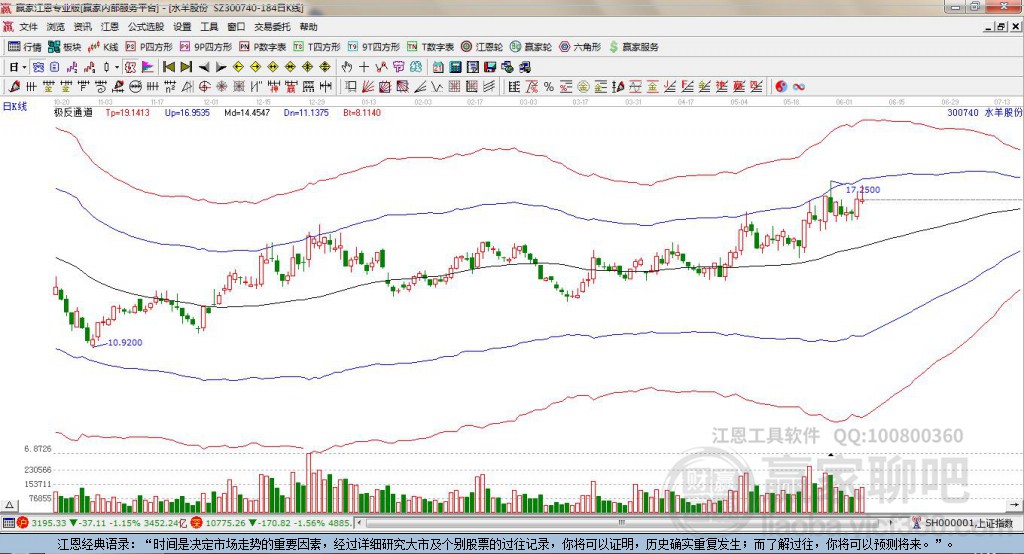The height and width of the screenshot is (554, 1024).
Task: Restore the inner chart window
Action: click(1001, 27)
